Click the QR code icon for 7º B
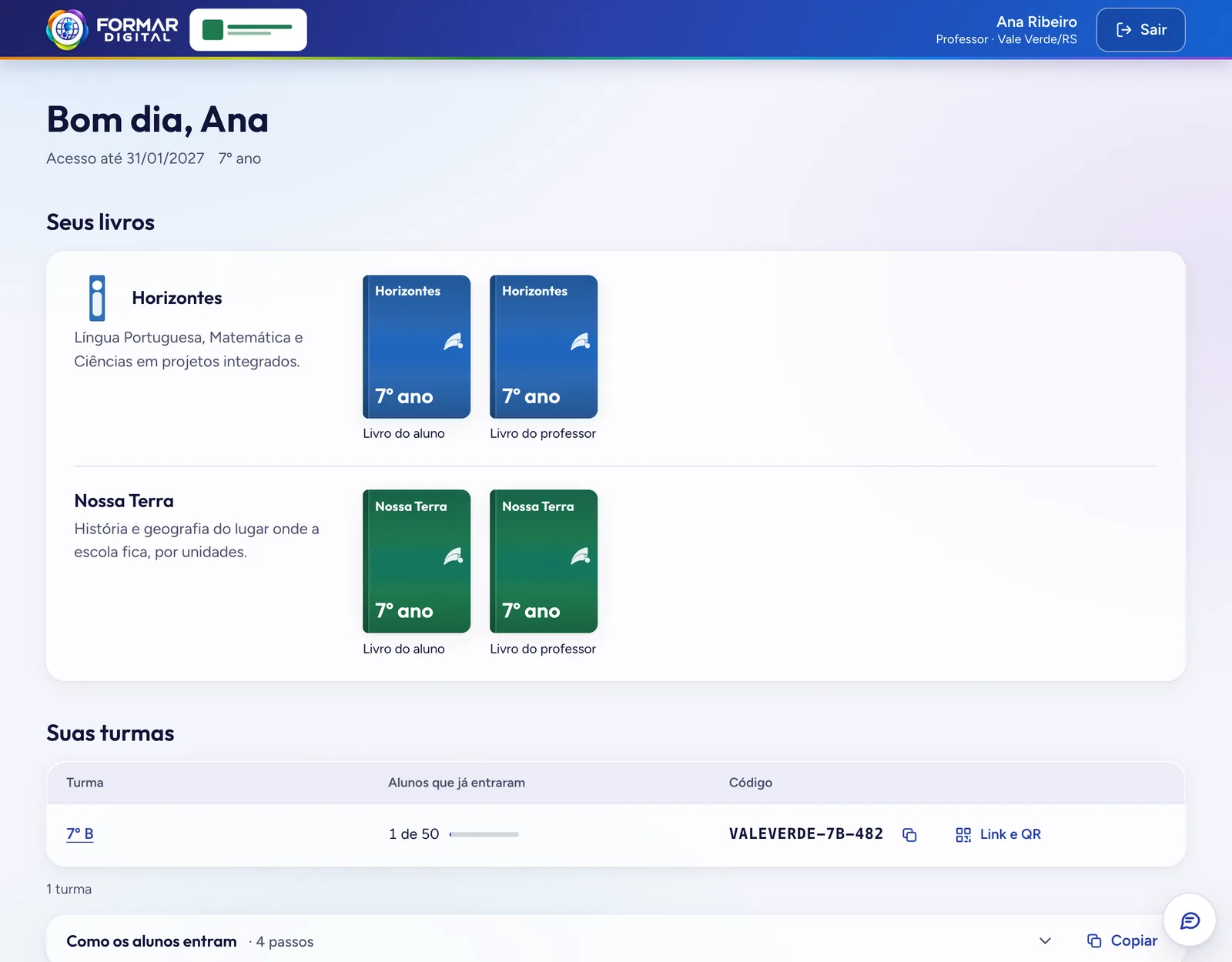The width and height of the screenshot is (1232, 962). point(963,835)
